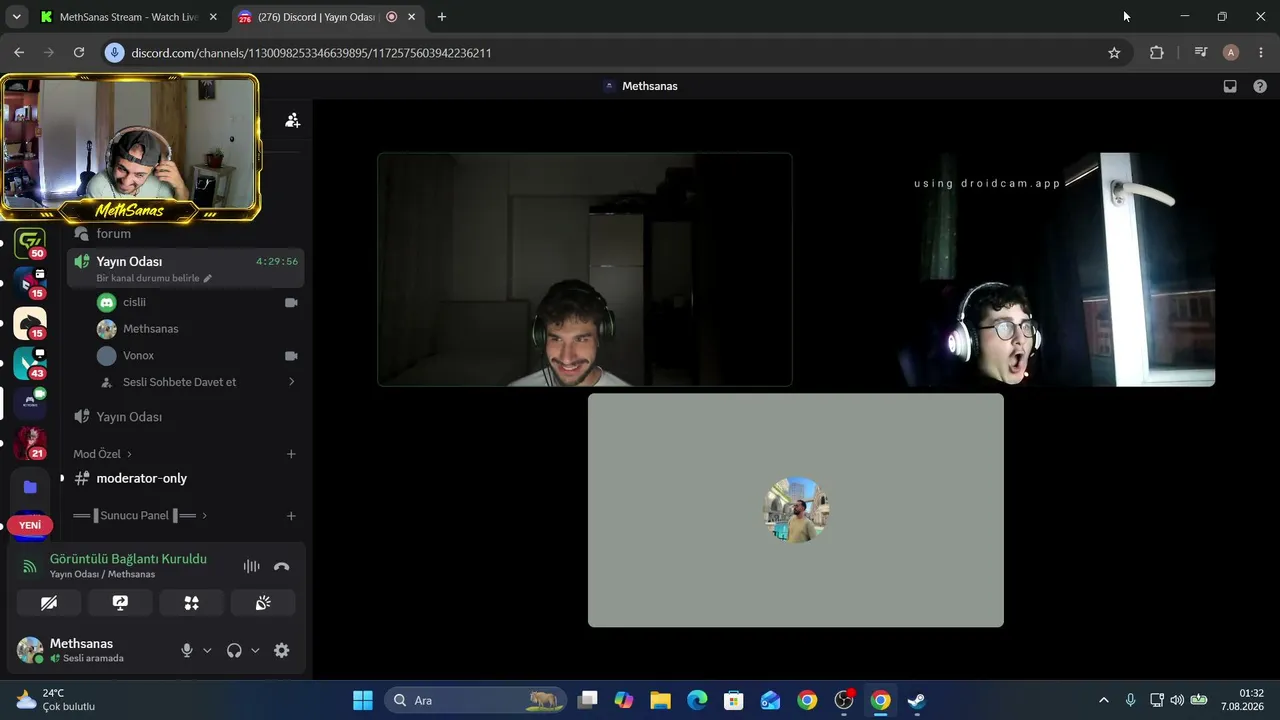Turn on camera in voice panel
The image size is (1280, 720).
pos(49,603)
